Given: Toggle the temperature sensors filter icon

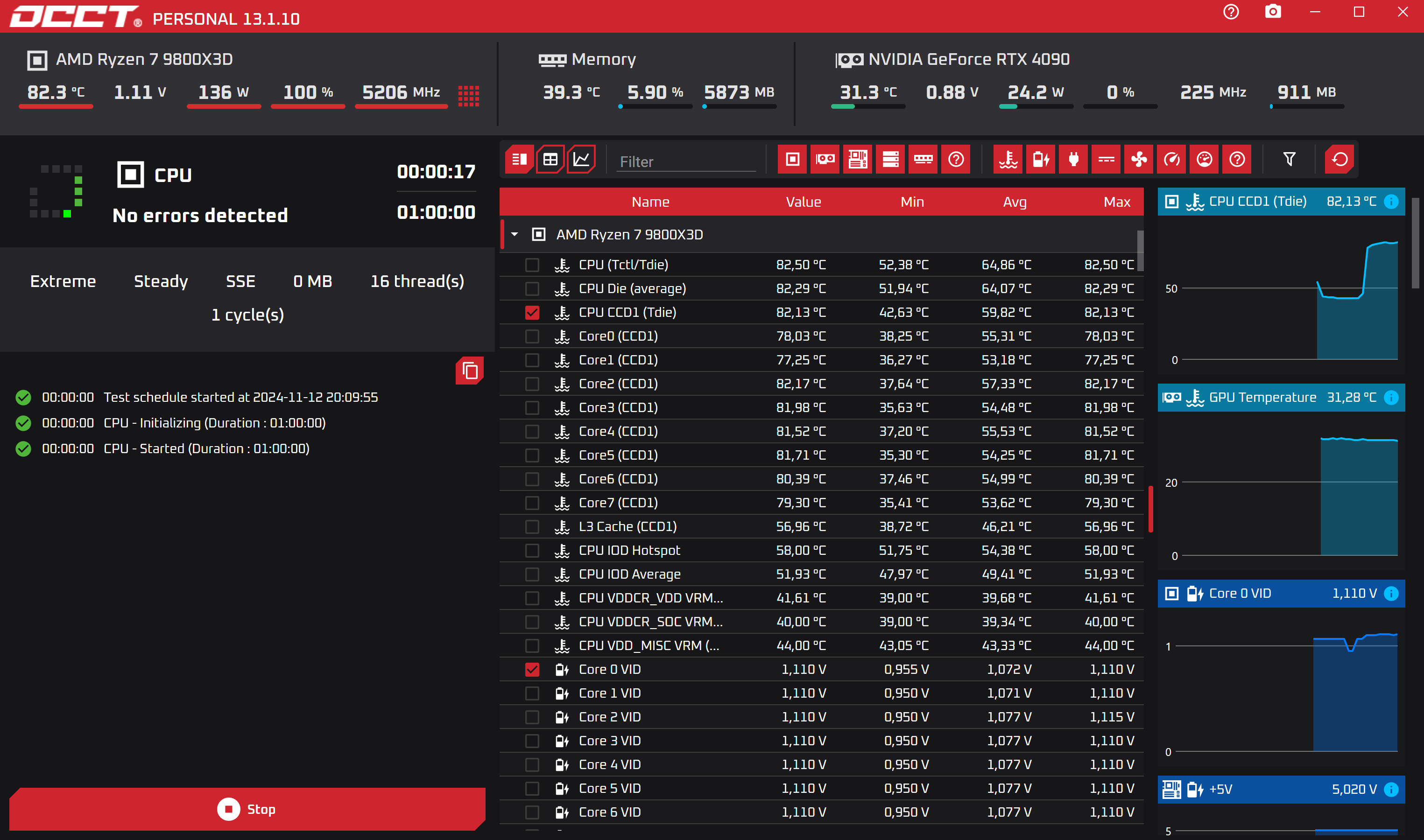Looking at the screenshot, I should click(1008, 160).
